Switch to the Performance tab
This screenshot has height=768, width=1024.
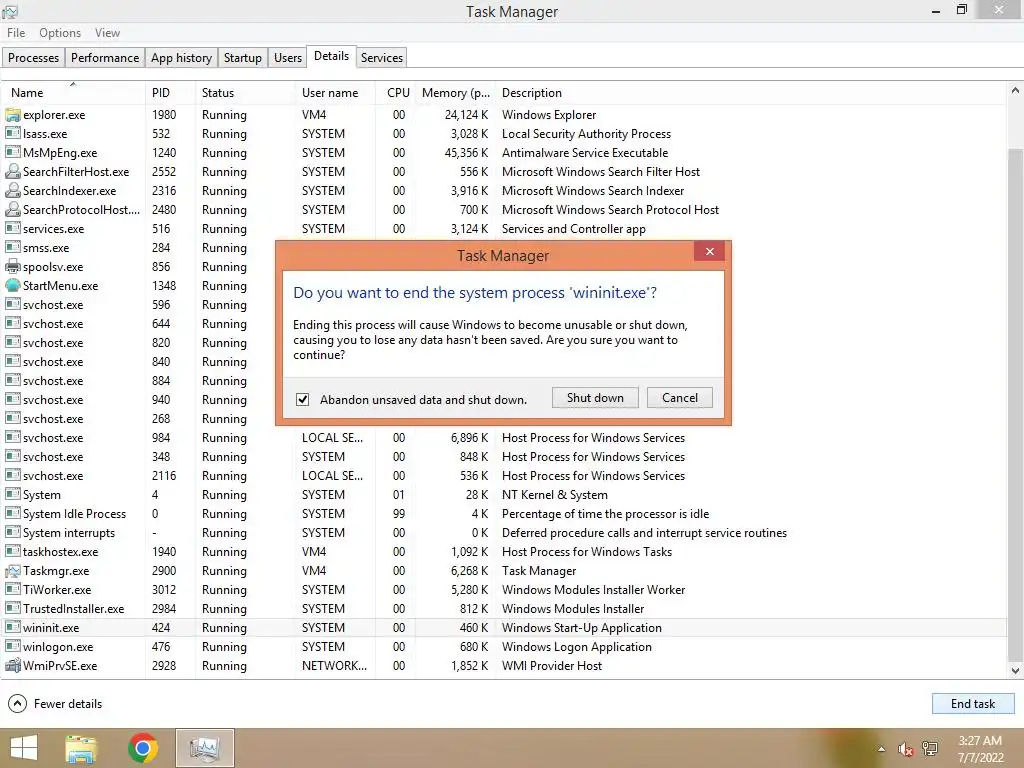[104, 57]
